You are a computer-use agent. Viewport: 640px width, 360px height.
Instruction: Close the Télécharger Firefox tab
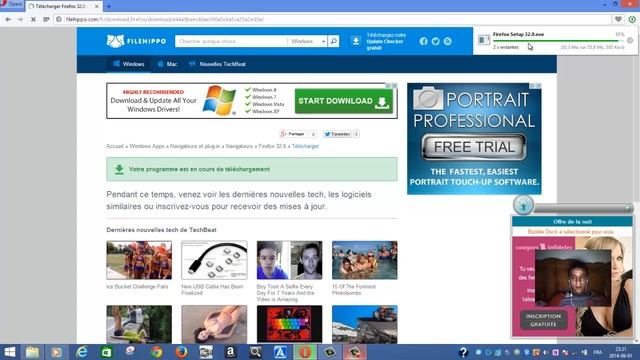click(x=97, y=7)
